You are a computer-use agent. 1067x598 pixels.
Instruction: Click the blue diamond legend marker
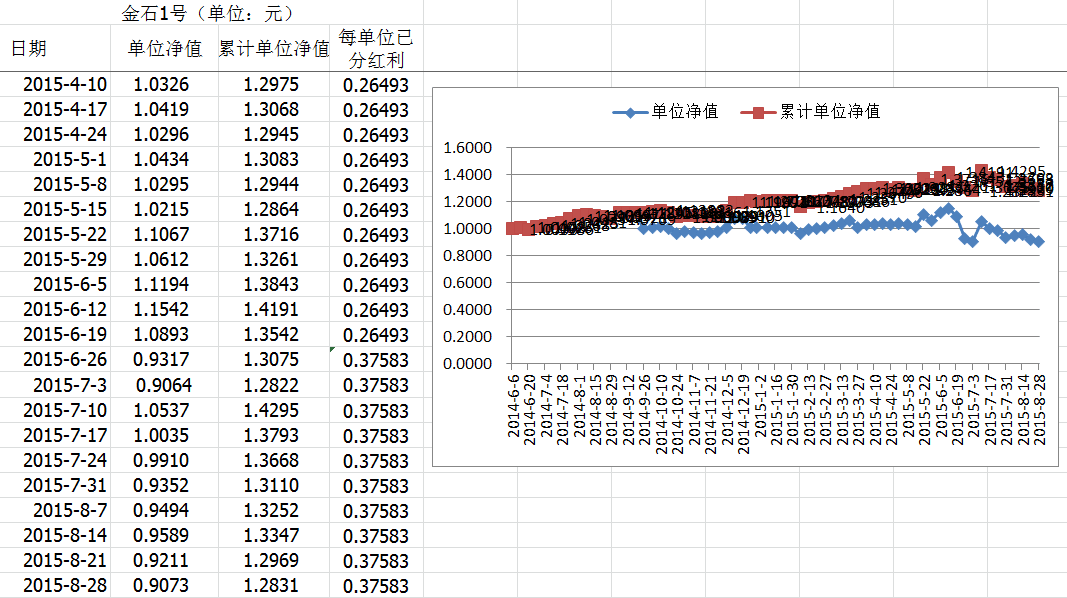631,112
